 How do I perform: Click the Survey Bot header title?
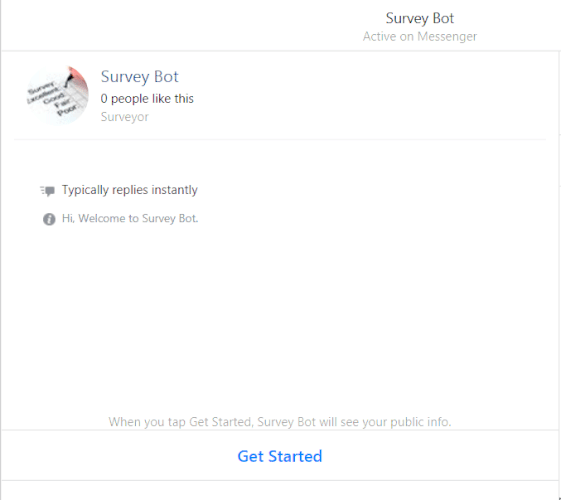point(420,18)
